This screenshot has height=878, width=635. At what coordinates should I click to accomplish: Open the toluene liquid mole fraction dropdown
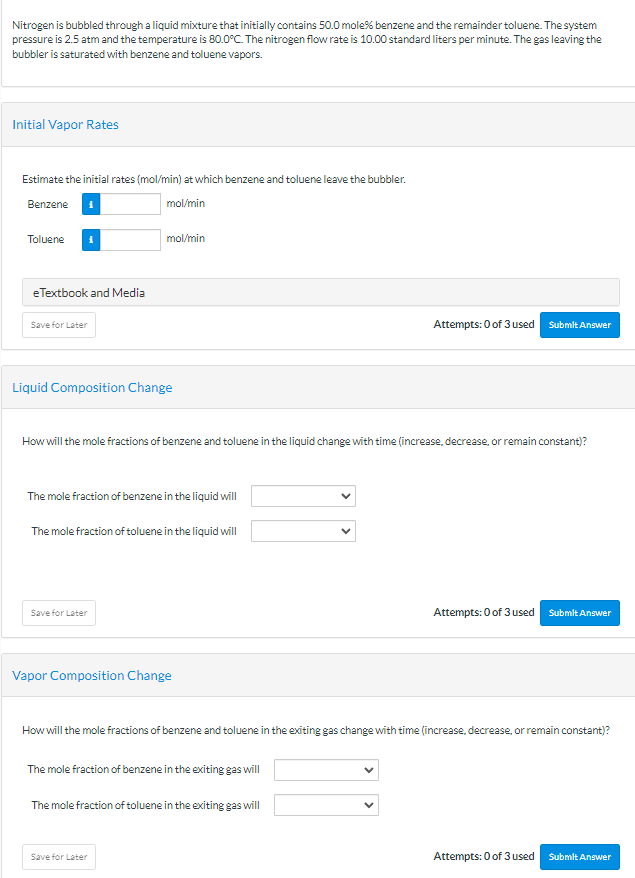303,531
